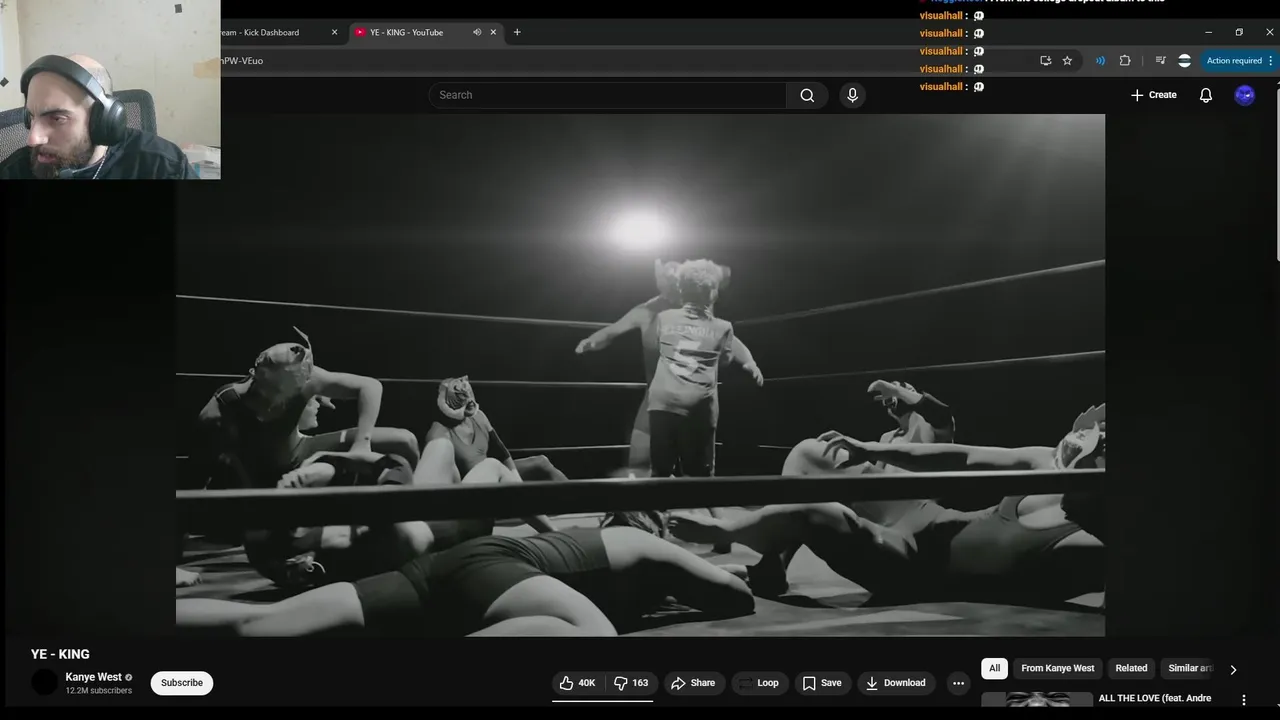This screenshot has width=1280, height=720.
Task: Start voice search with microphone icon
Action: tap(852, 95)
